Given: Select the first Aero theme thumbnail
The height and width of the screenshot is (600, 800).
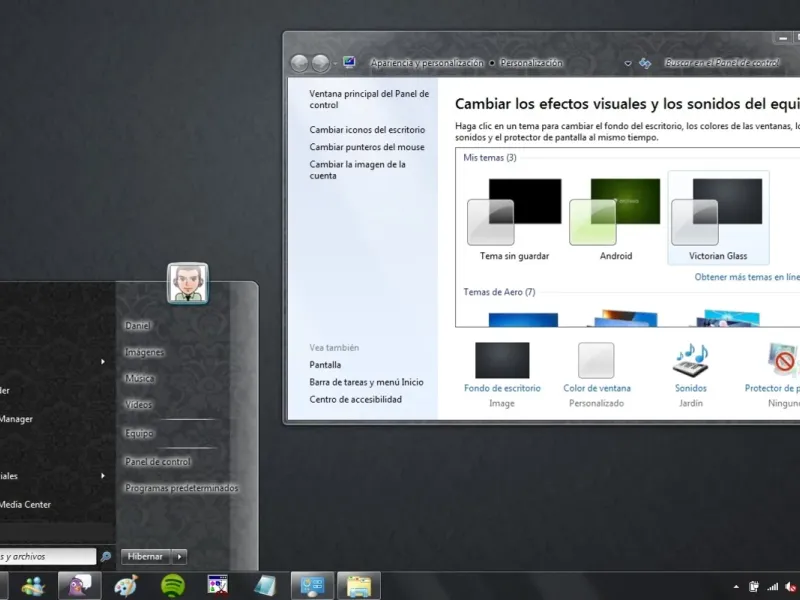Looking at the screenshot, I should click(x=523, y=319).
